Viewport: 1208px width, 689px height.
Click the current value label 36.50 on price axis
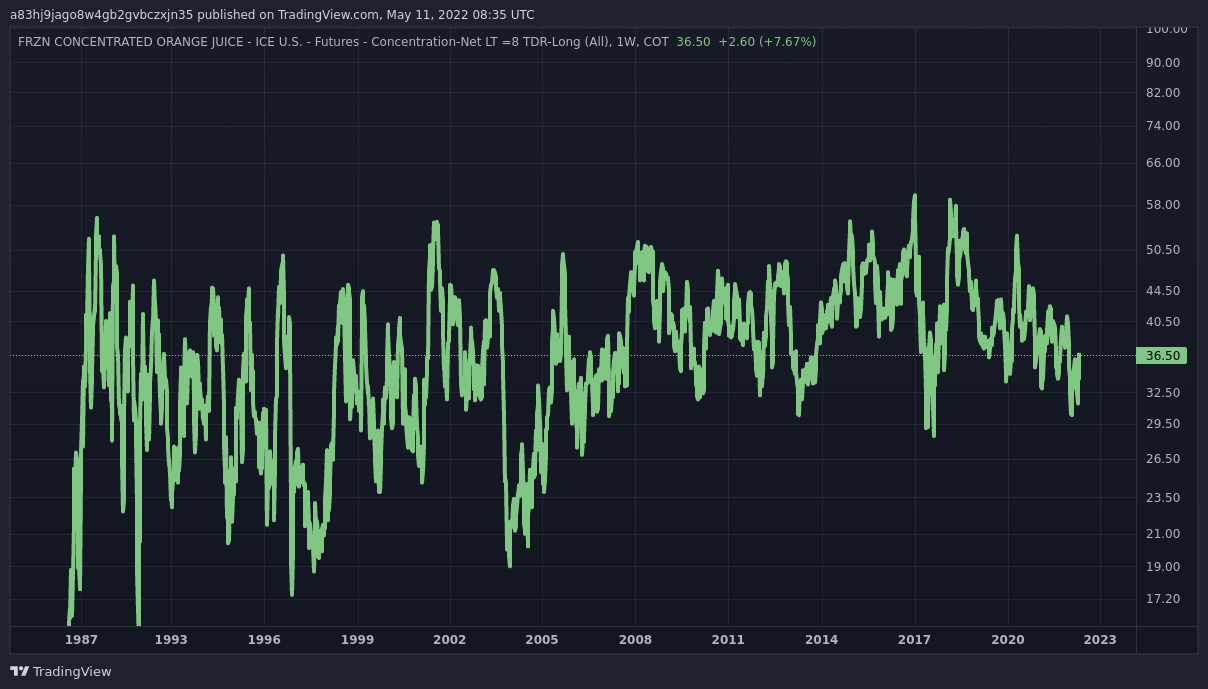[1162, 356]
